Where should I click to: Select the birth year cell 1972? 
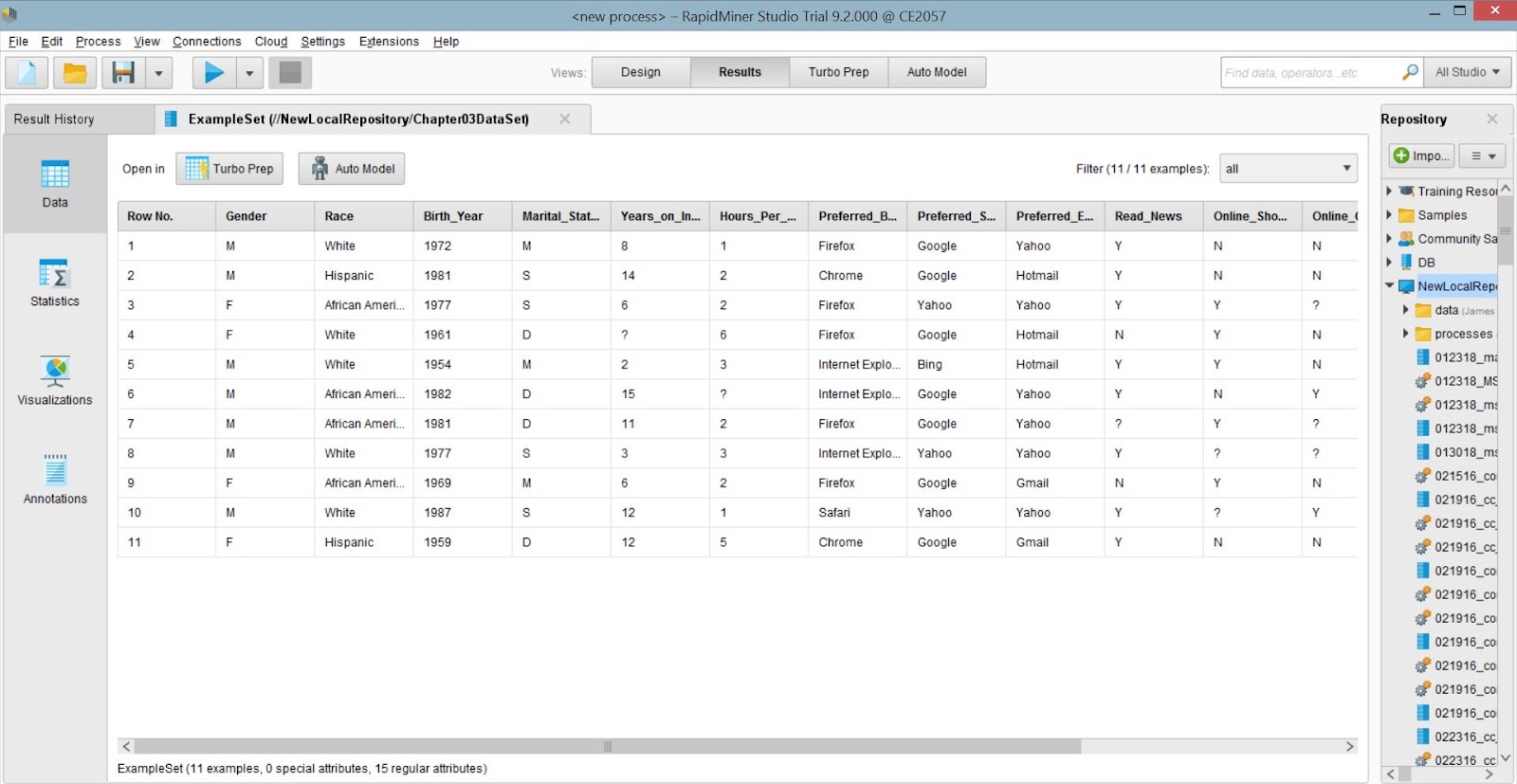point(463,246)
